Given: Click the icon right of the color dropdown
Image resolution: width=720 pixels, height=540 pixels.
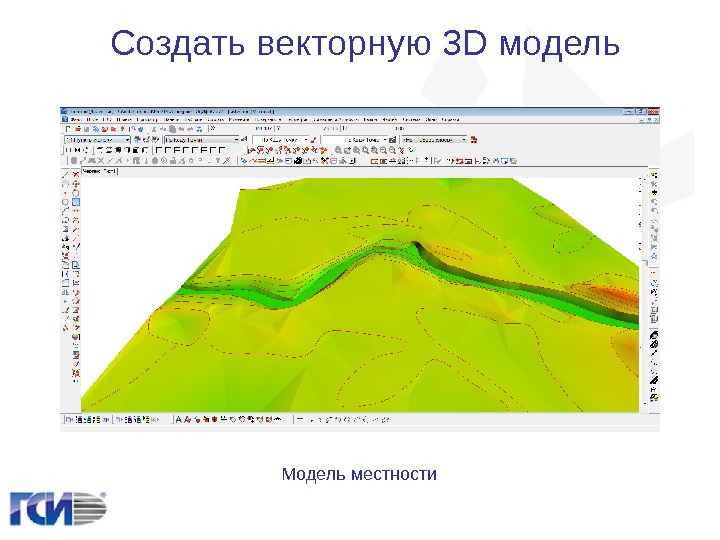Looking at the screenshot, I should click(244, 140).
